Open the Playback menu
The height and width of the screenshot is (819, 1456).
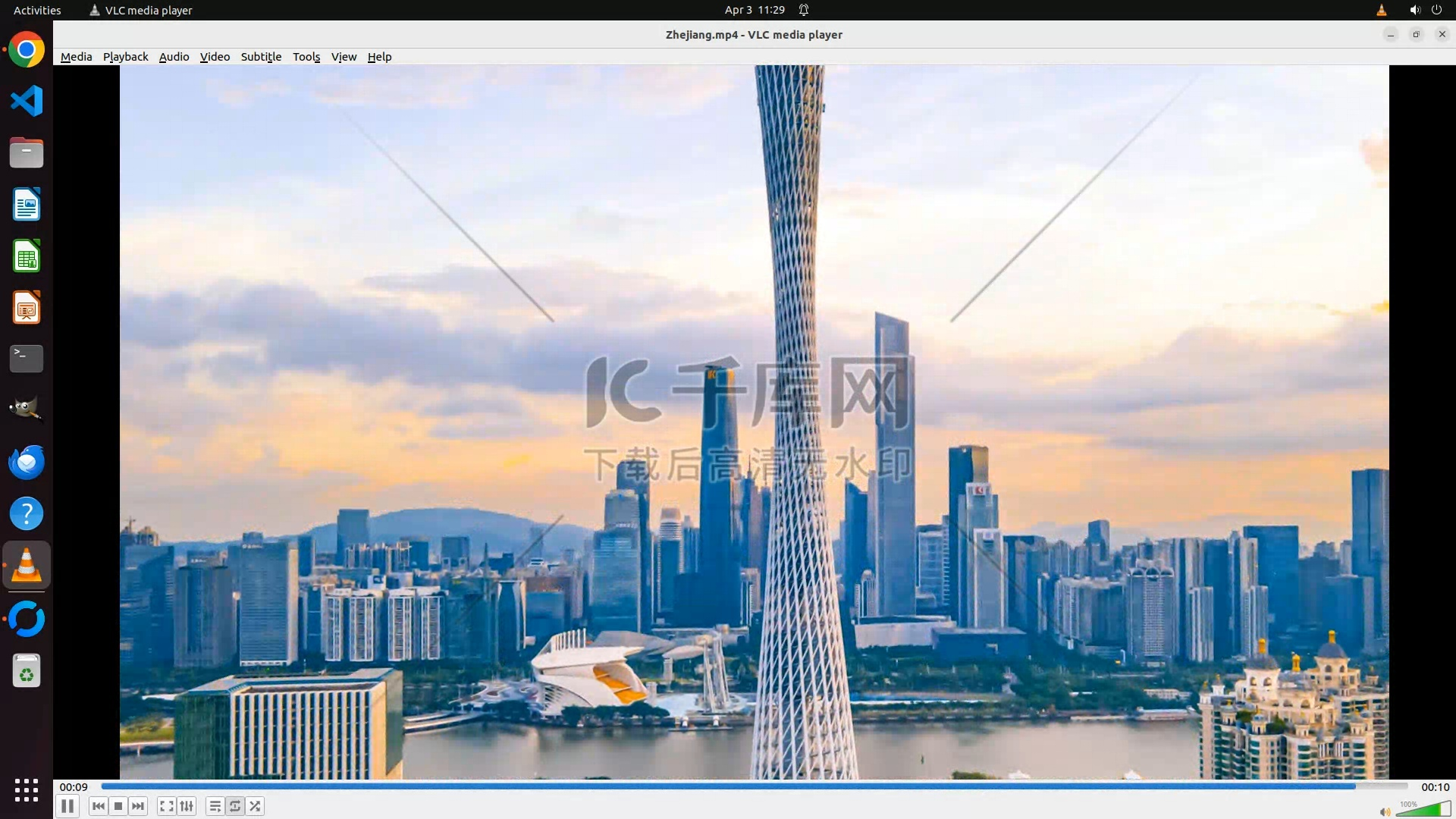coord(125,57)
